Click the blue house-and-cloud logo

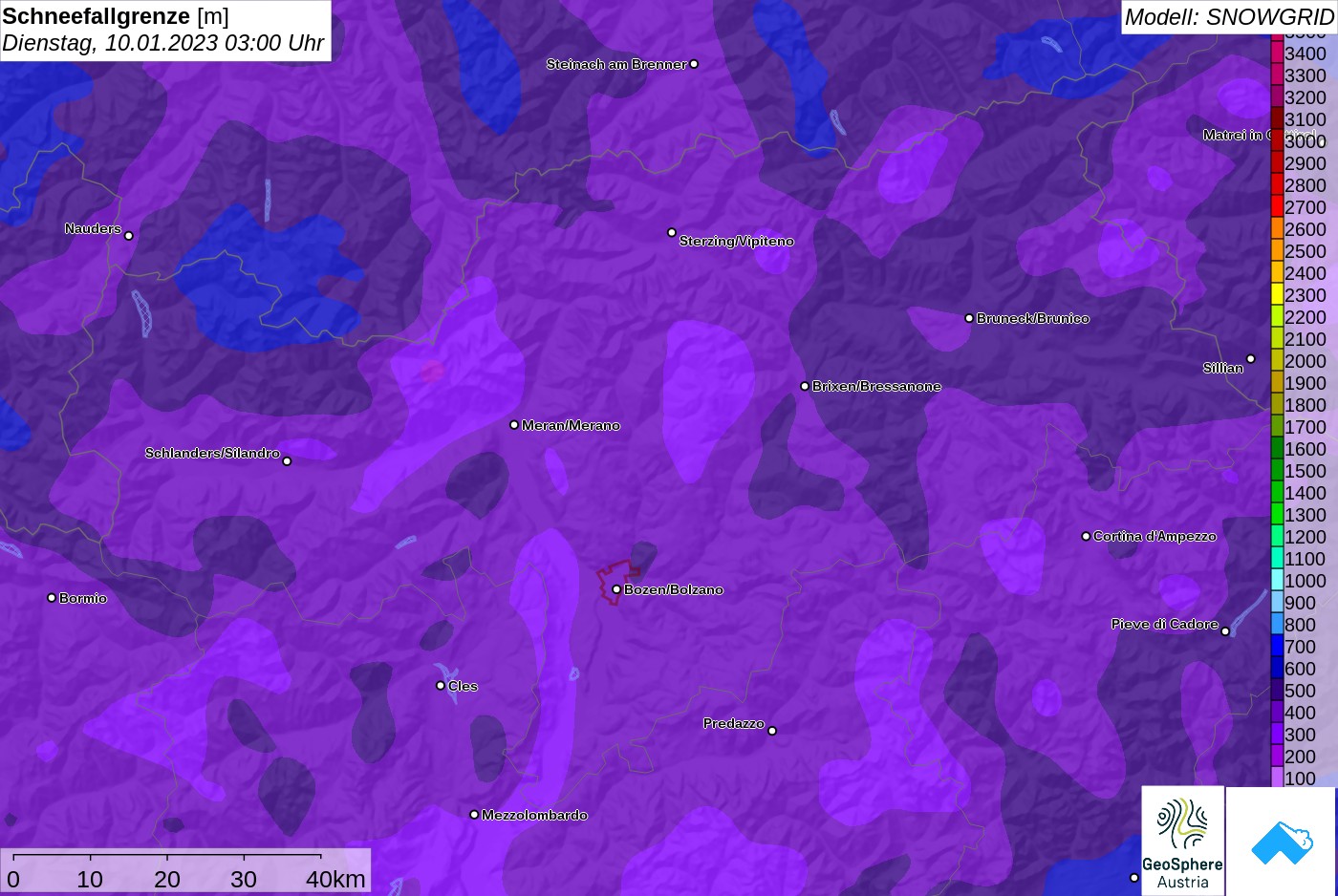[x=1282, y=841]
